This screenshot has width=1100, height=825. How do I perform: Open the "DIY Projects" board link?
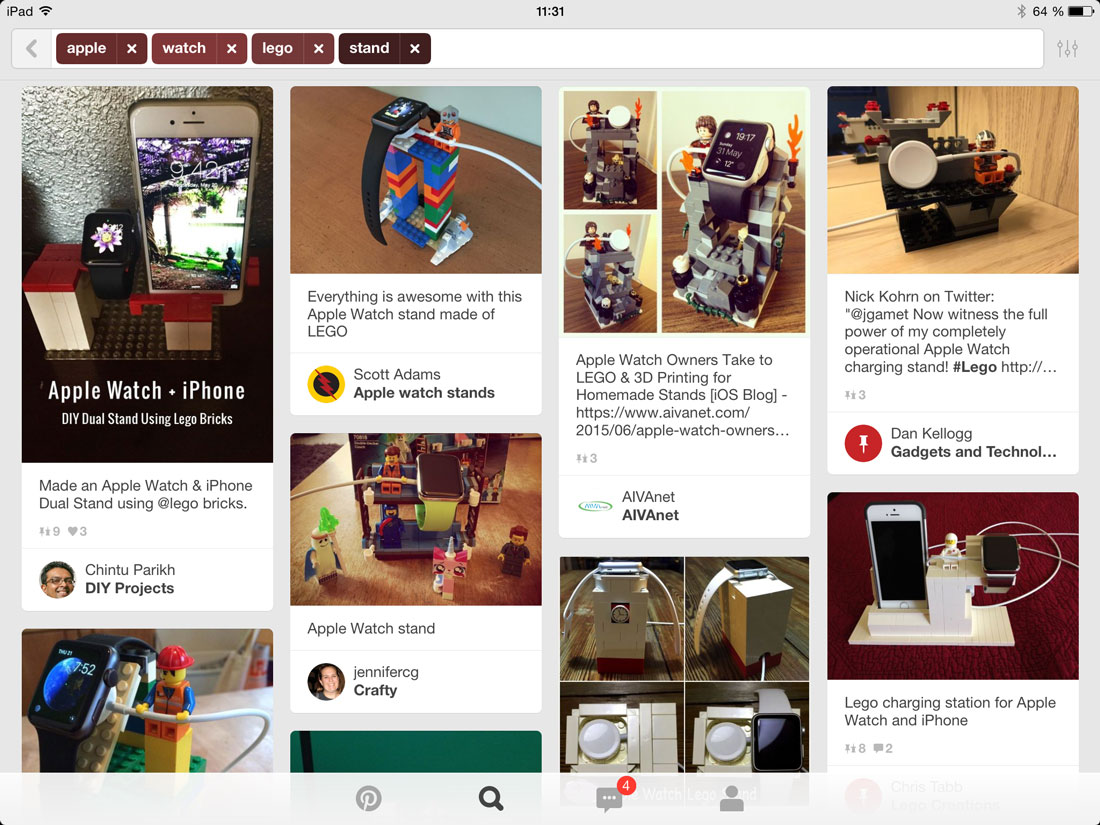click(130, 589)
